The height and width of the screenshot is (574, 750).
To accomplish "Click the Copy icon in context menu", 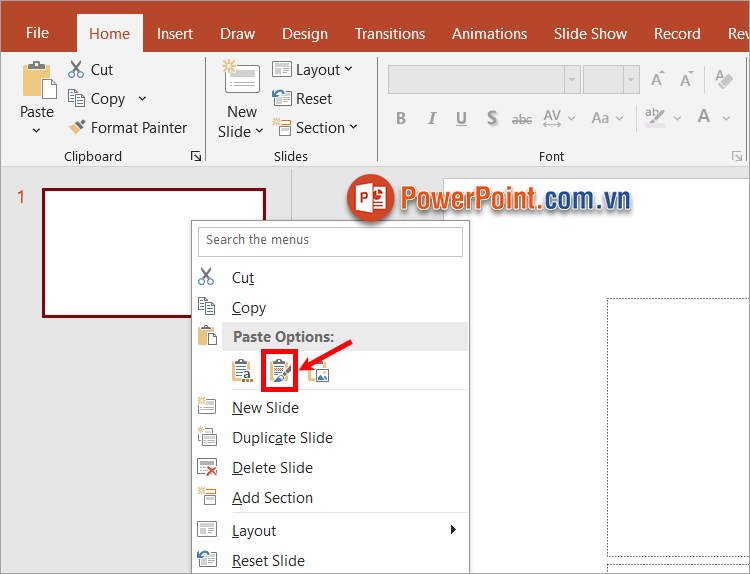I will pos(207,307).
